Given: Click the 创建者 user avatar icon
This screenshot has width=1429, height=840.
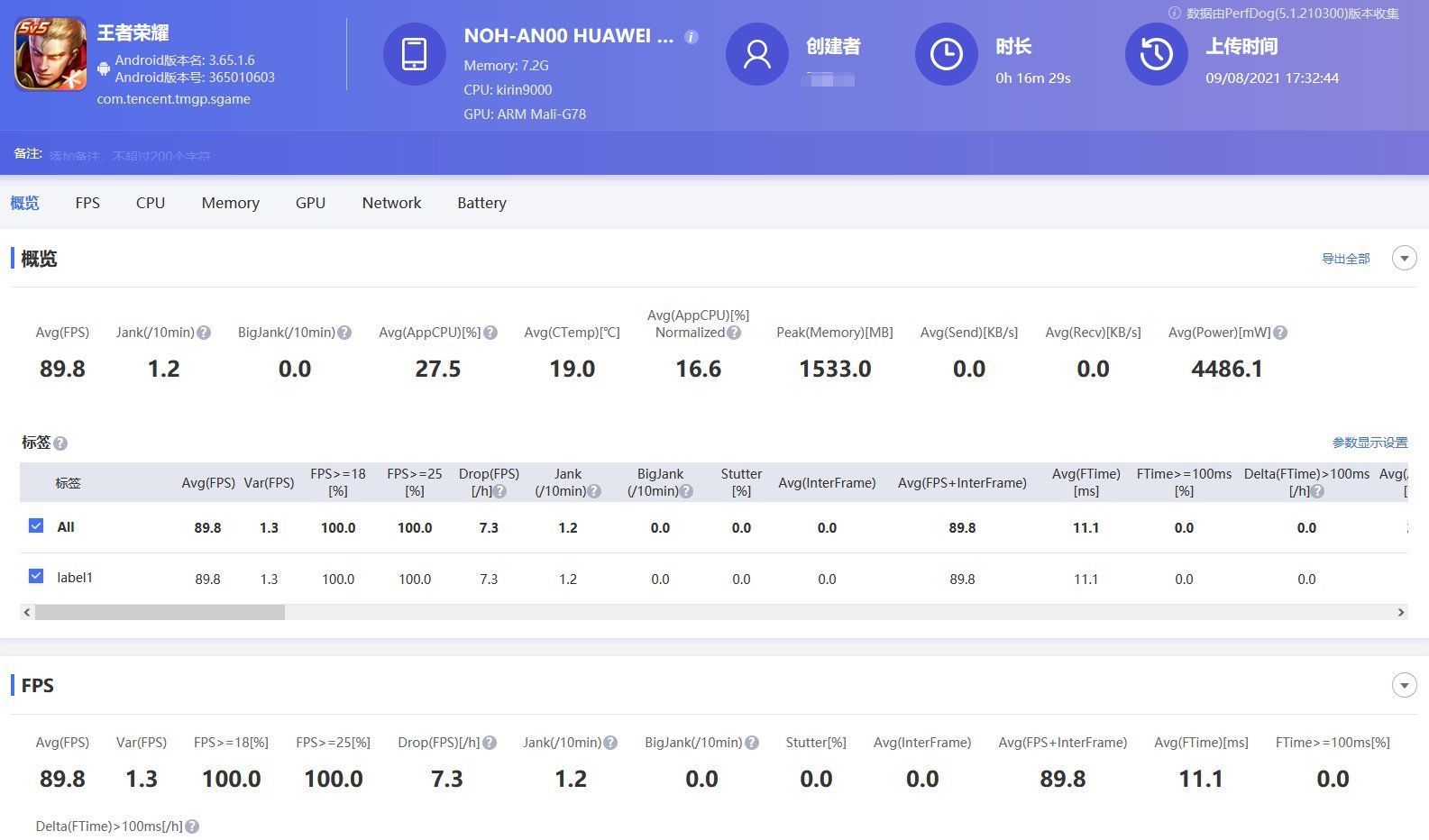Looking at the screenshot, I should (x=757, y=54).
